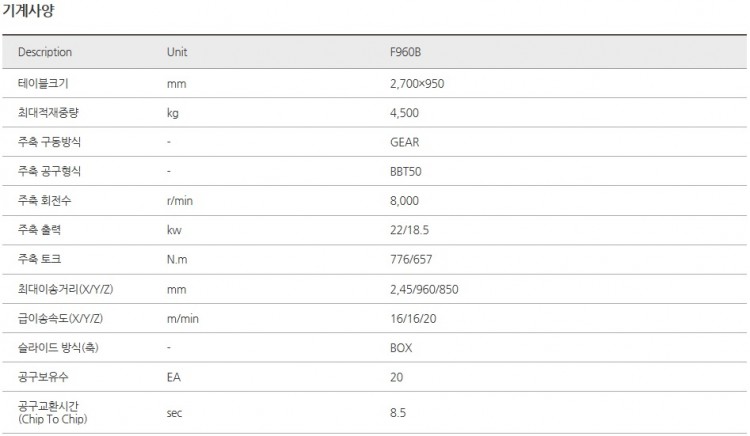The width and height of the screenshot is (750, 436).
Task: Click the 기계사양 section heading
Action: click(28, 11)
